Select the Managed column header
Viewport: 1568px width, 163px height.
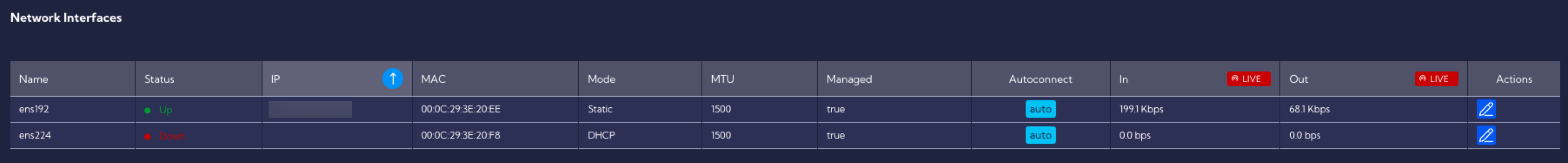[849, 79]
